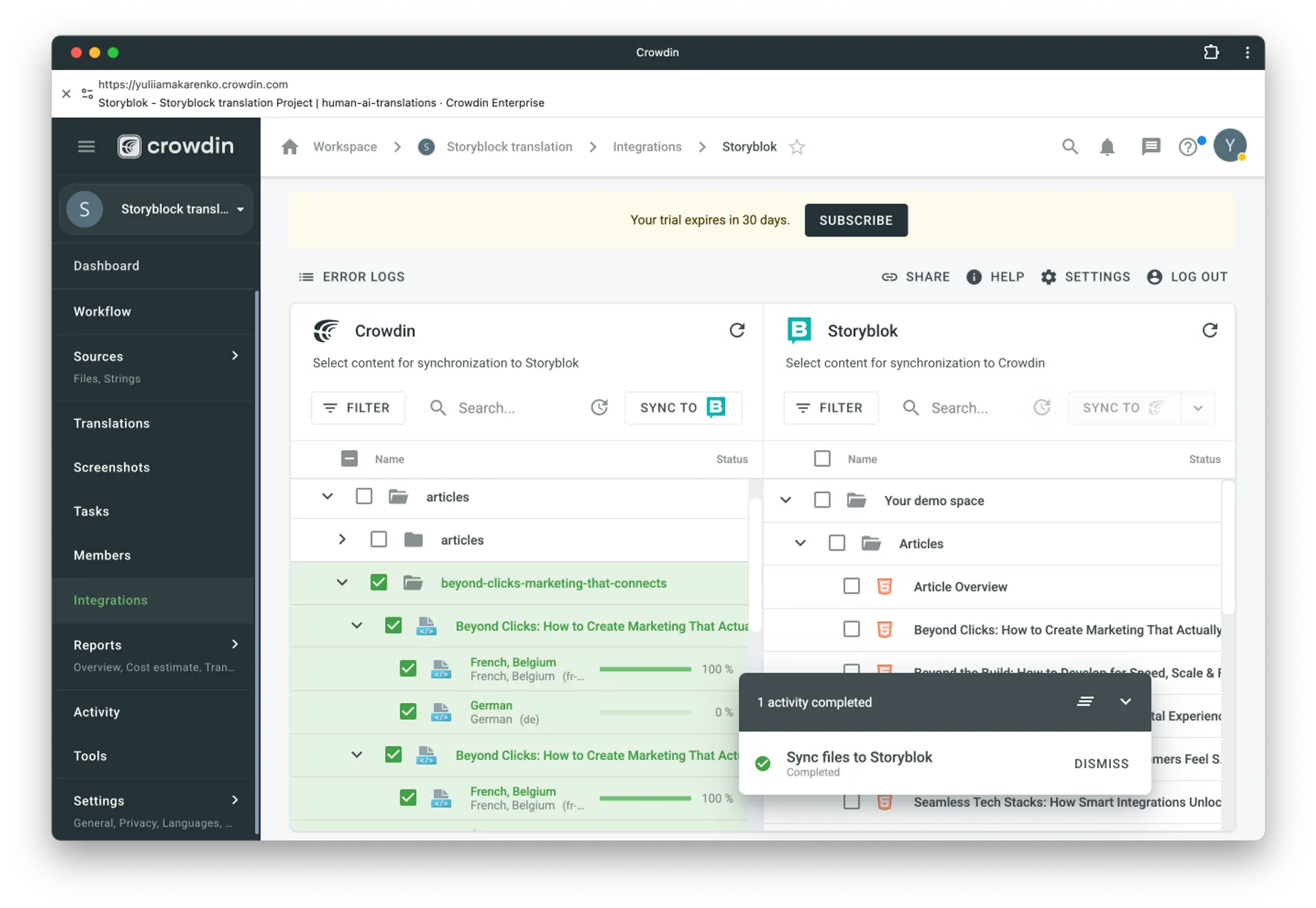1316x908 pixels.
Task: Check the top-level articles folder checkbox
Action: 364,496
